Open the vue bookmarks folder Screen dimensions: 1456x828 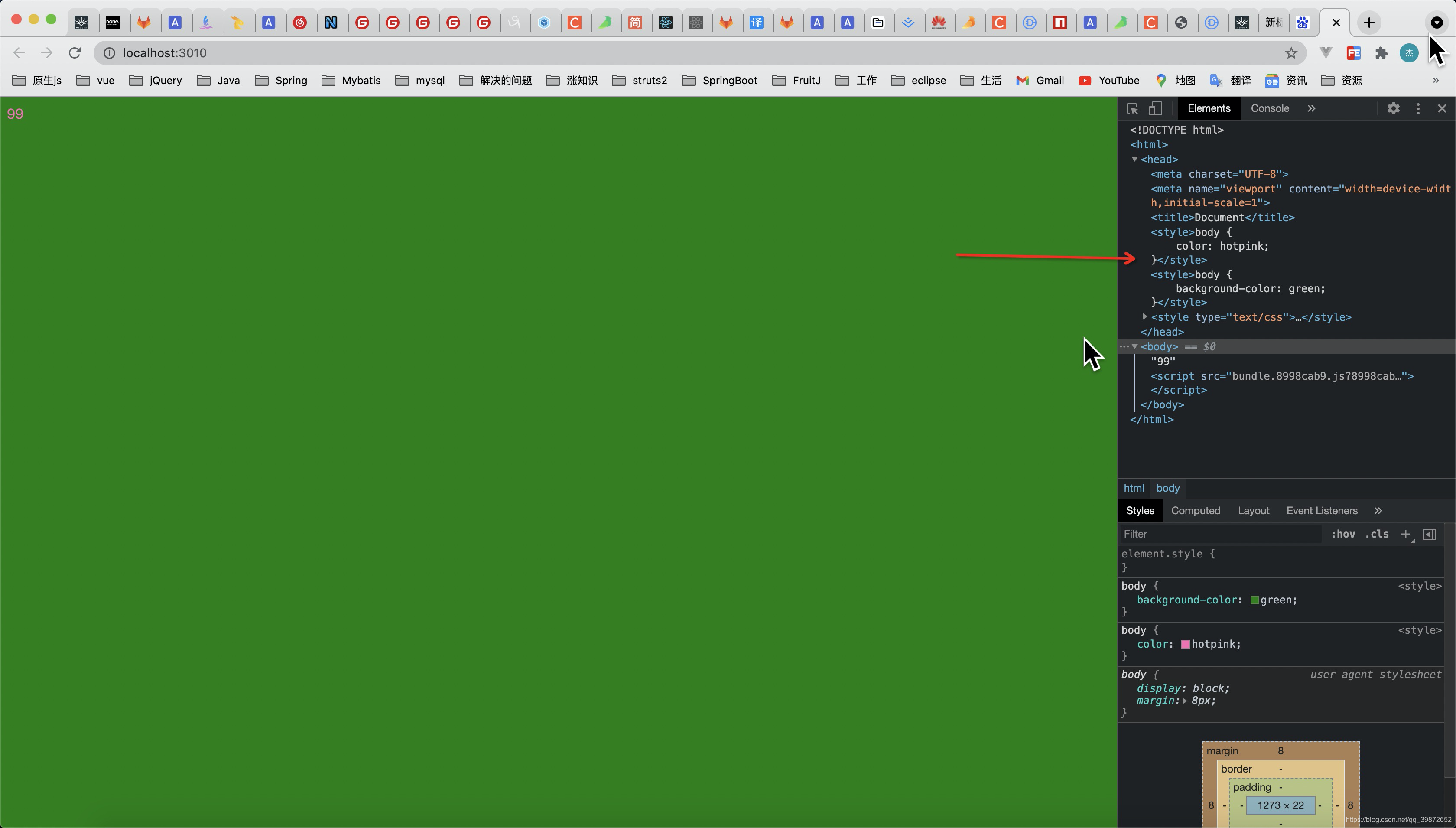(x=95, y=80)
